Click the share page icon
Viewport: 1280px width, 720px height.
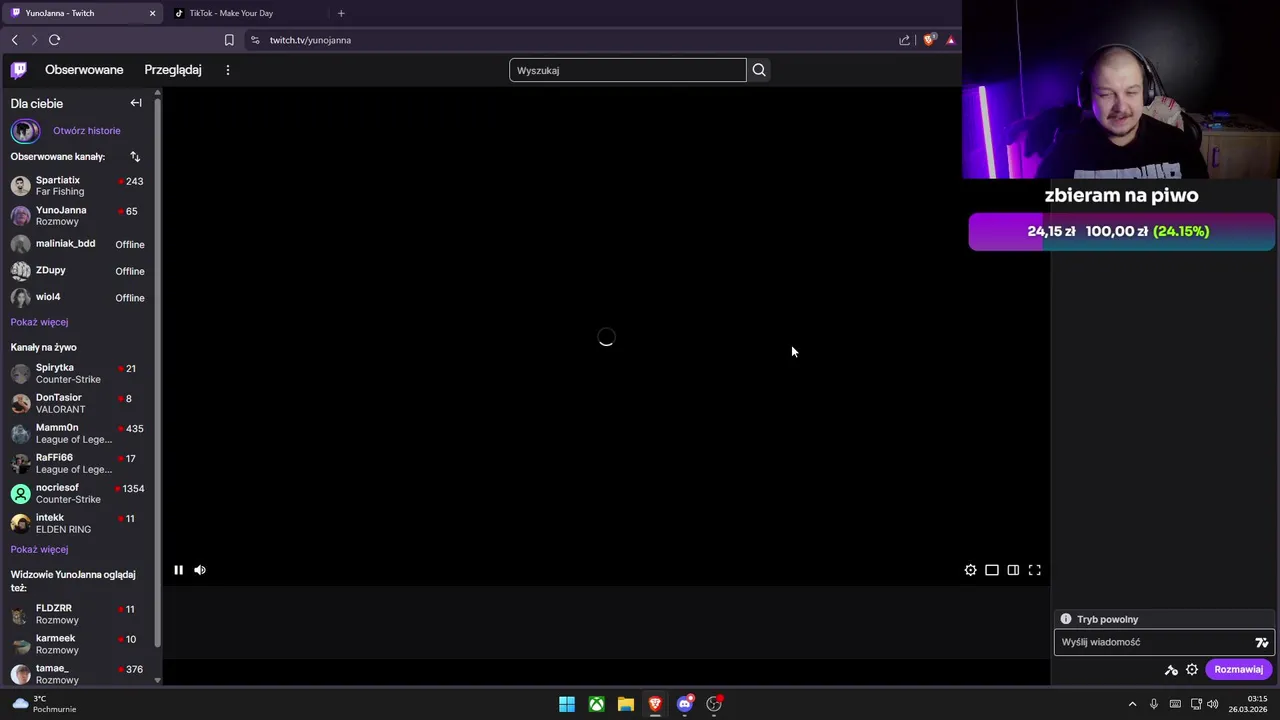905,40
